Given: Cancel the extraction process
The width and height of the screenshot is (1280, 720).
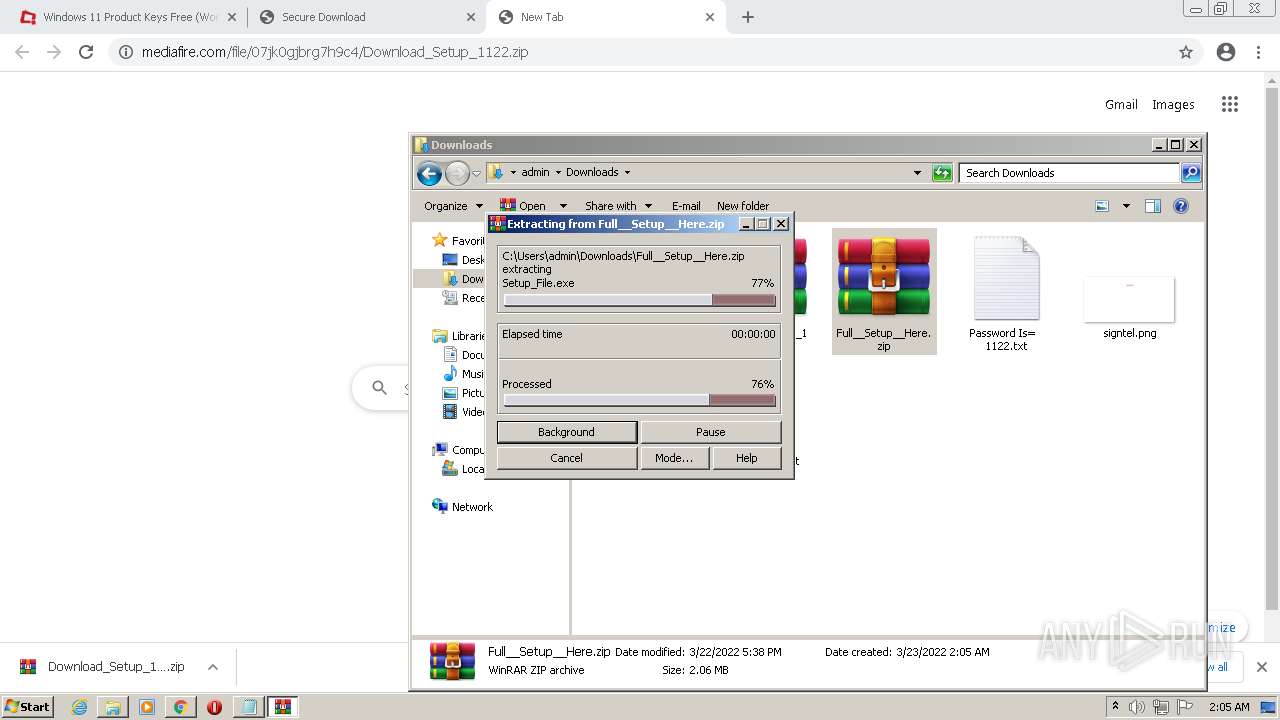Looking at the screenshot, I should coord(566,458).
